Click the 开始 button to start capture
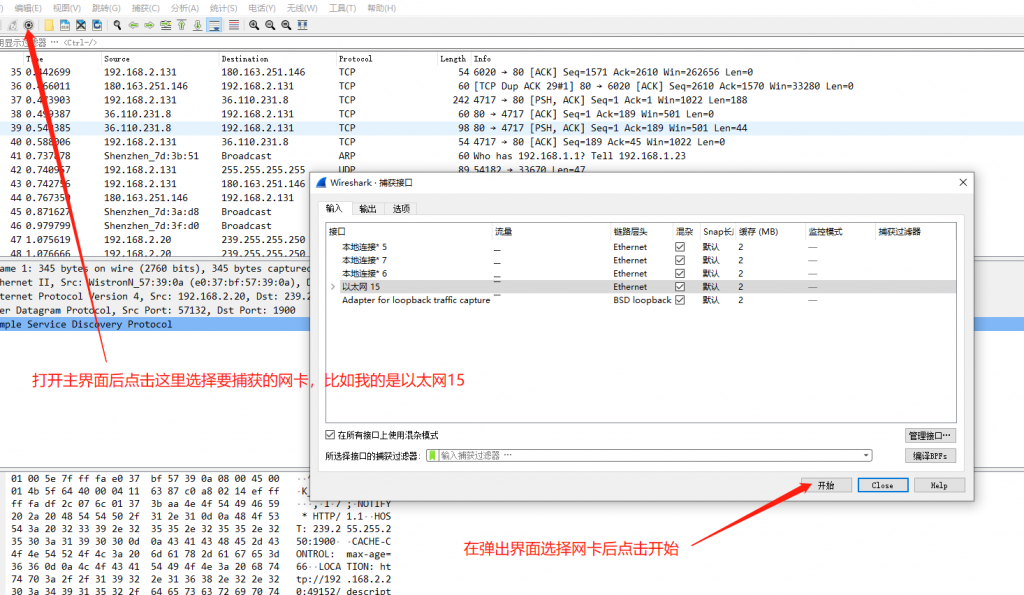1024x595 pixels. click(826, 484)
